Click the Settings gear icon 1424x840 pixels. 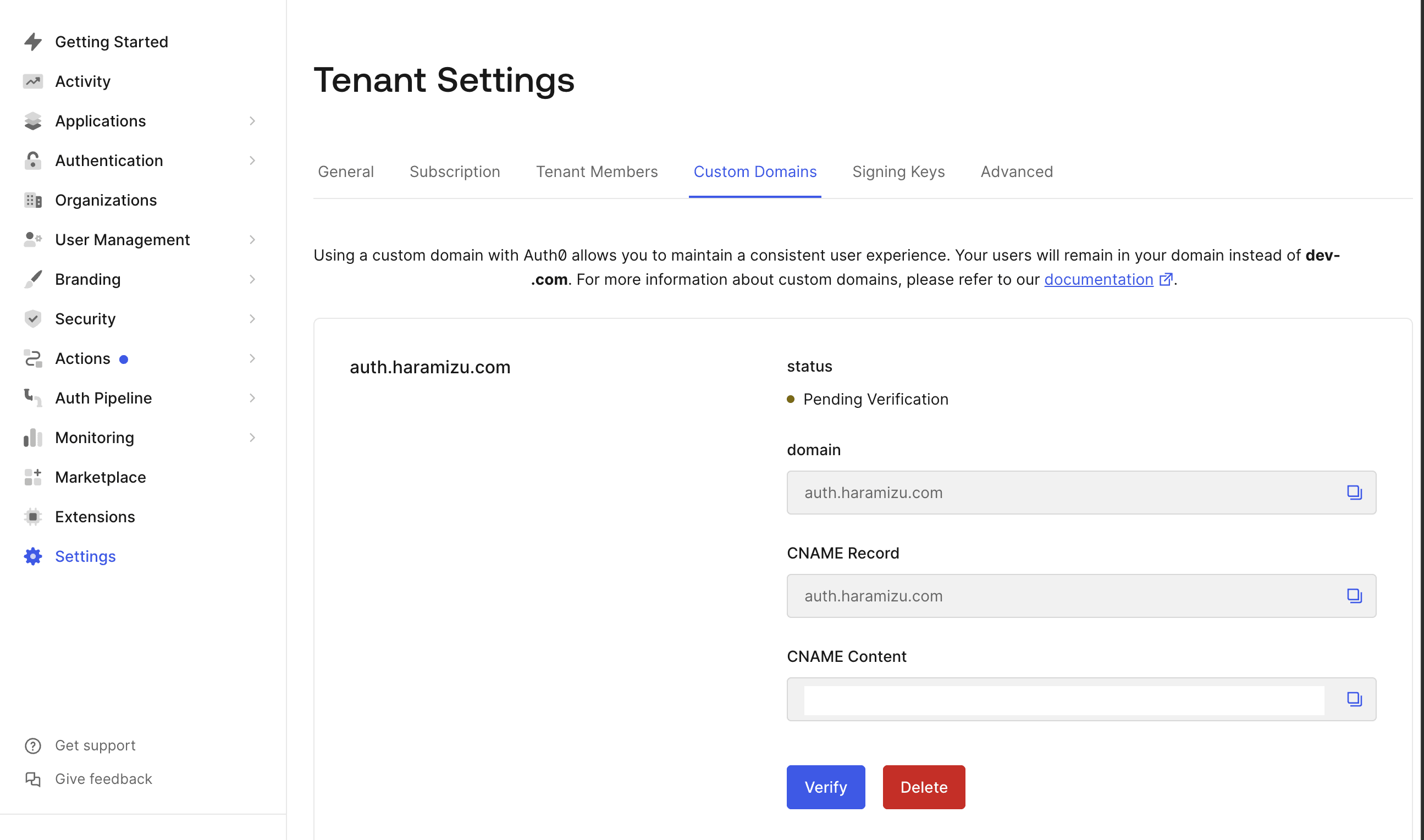(x=33, y=556)
